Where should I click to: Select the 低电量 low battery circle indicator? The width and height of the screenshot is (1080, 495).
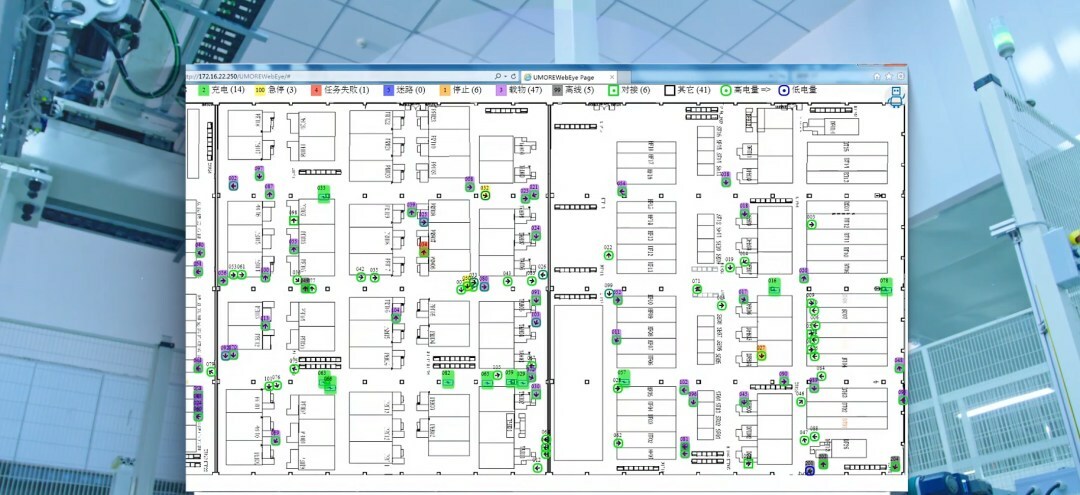click(783, 90)
